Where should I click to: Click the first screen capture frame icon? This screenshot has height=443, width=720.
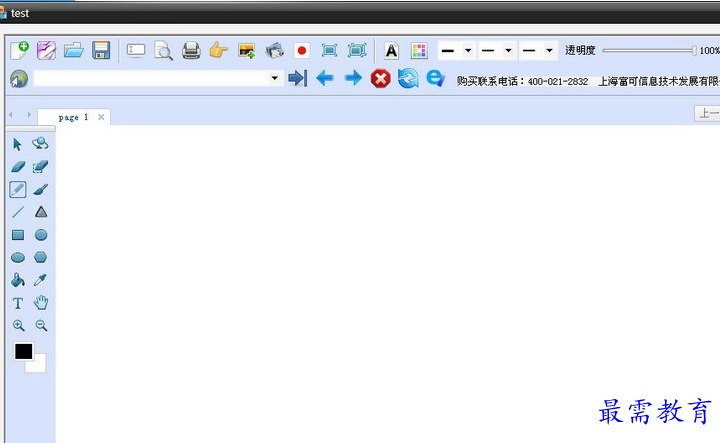pos(329,50)
